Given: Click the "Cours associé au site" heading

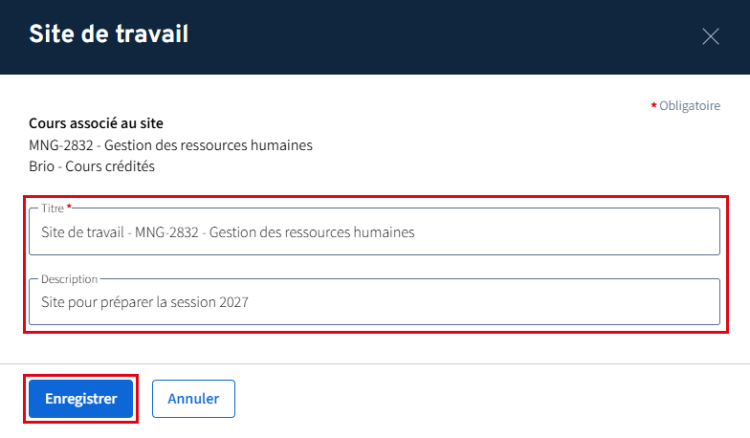Looking at the screenshot, I should click(x=96, y=124).
